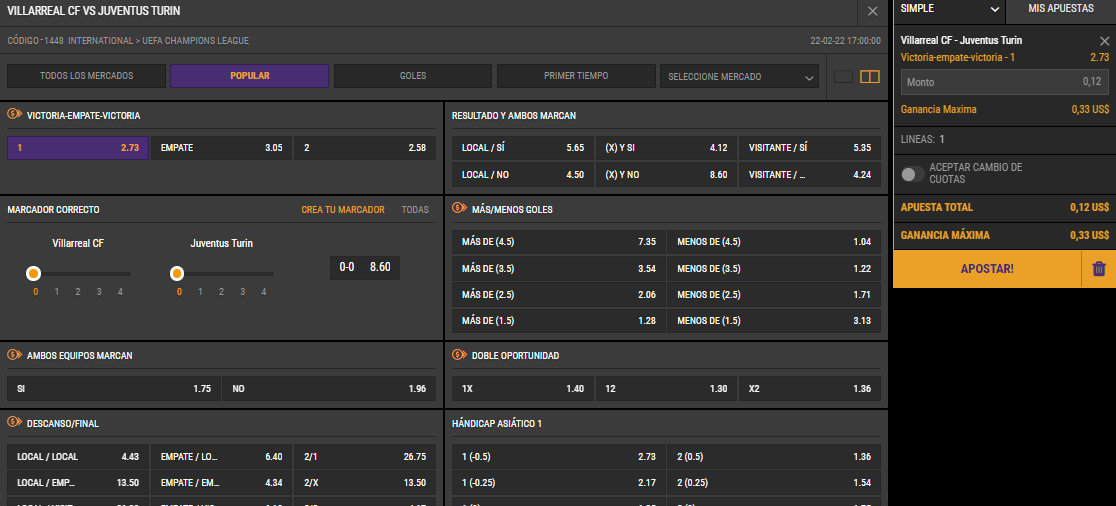The width and height of the screenshot is (1116, 506).
Task: Open the Mis Apuestas tab
Action: (1060, 9)
